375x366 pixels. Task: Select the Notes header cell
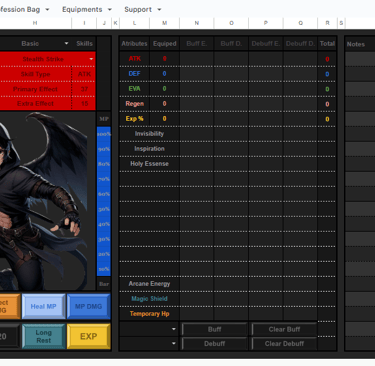[x=360, y=44]
